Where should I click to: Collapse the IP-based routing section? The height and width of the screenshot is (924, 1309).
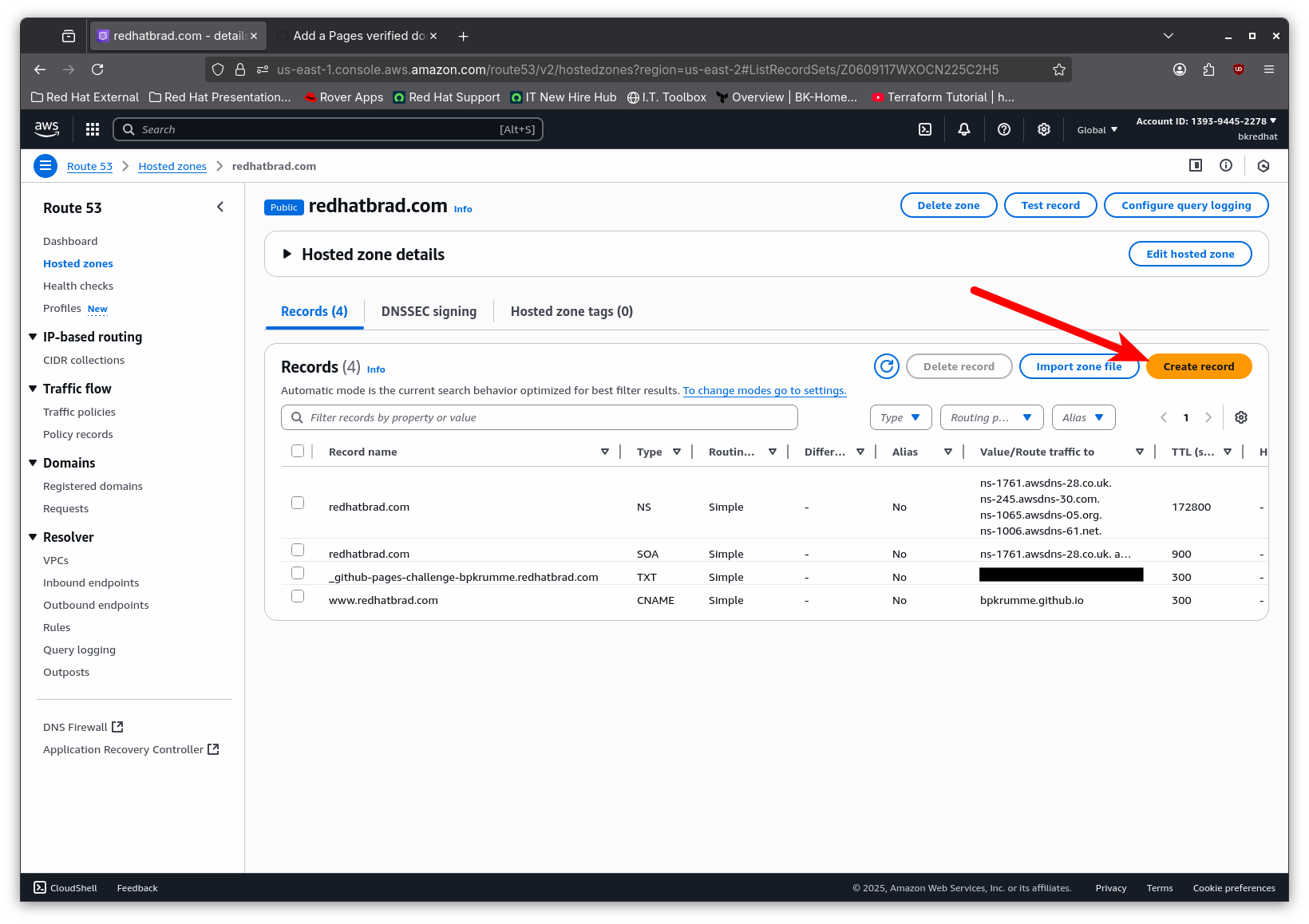pyautogui.click(x=33, y=337)
